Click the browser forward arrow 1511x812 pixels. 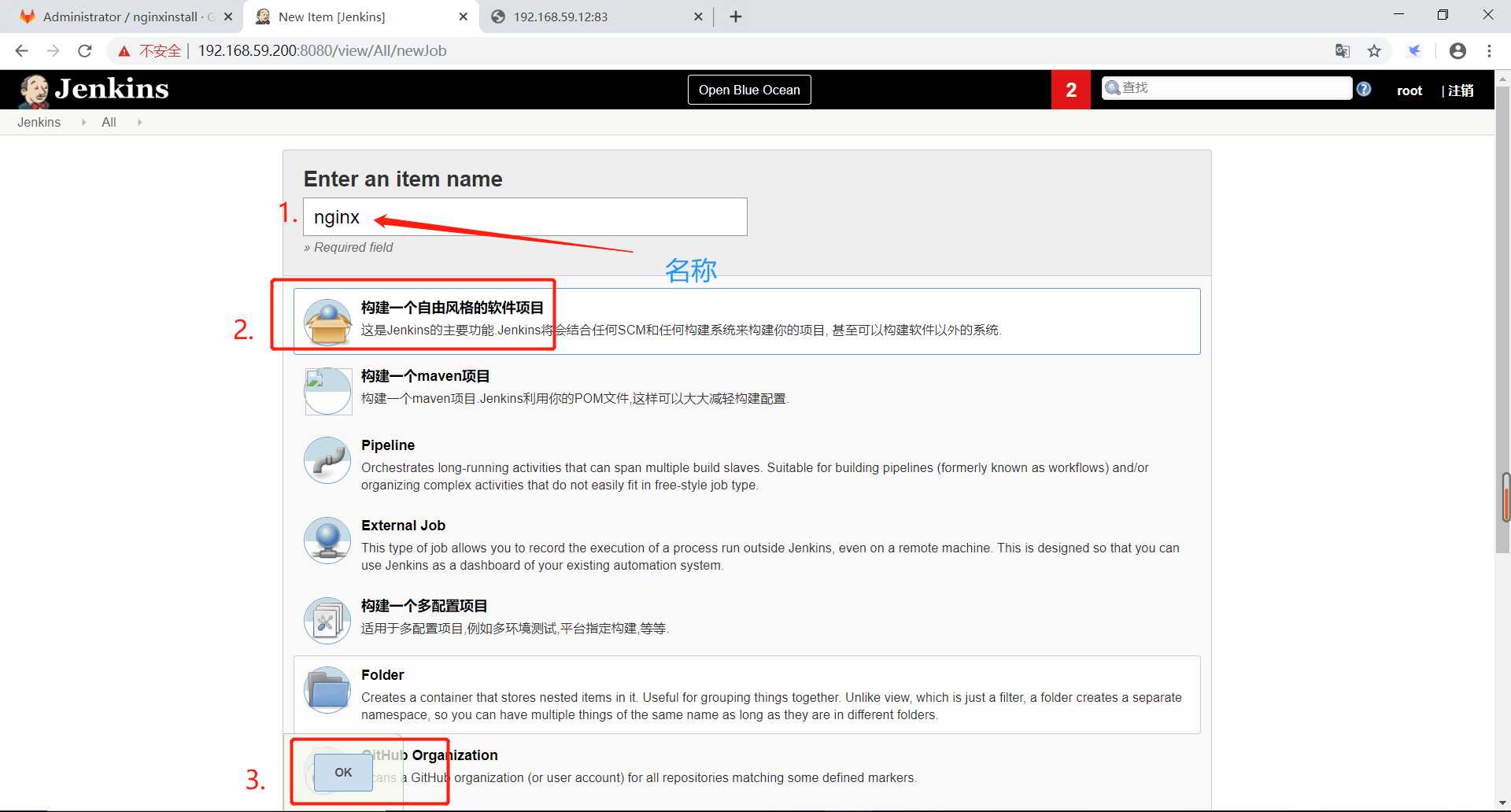tap(53, 50)
